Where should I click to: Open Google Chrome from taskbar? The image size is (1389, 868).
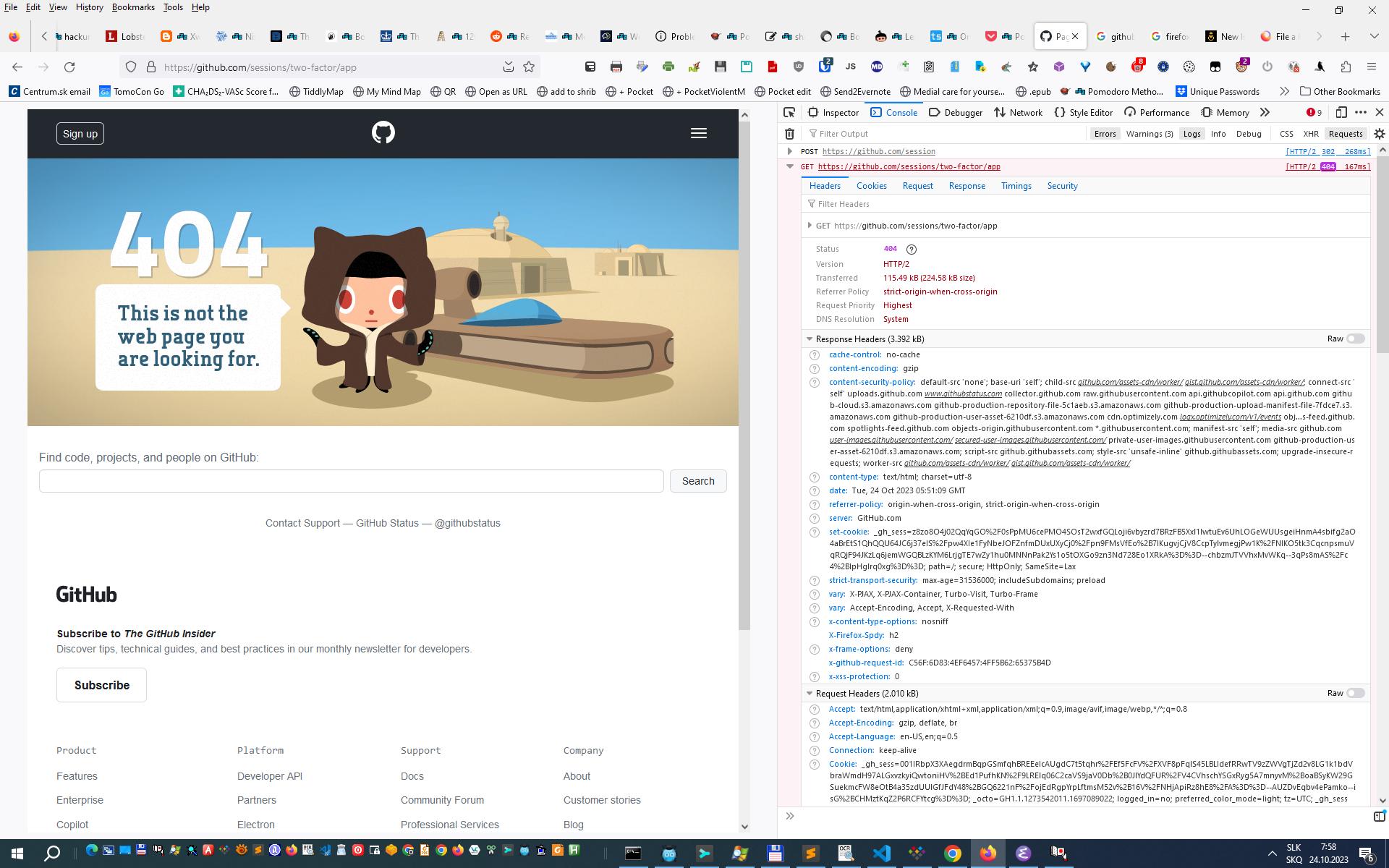coord(952,853)
